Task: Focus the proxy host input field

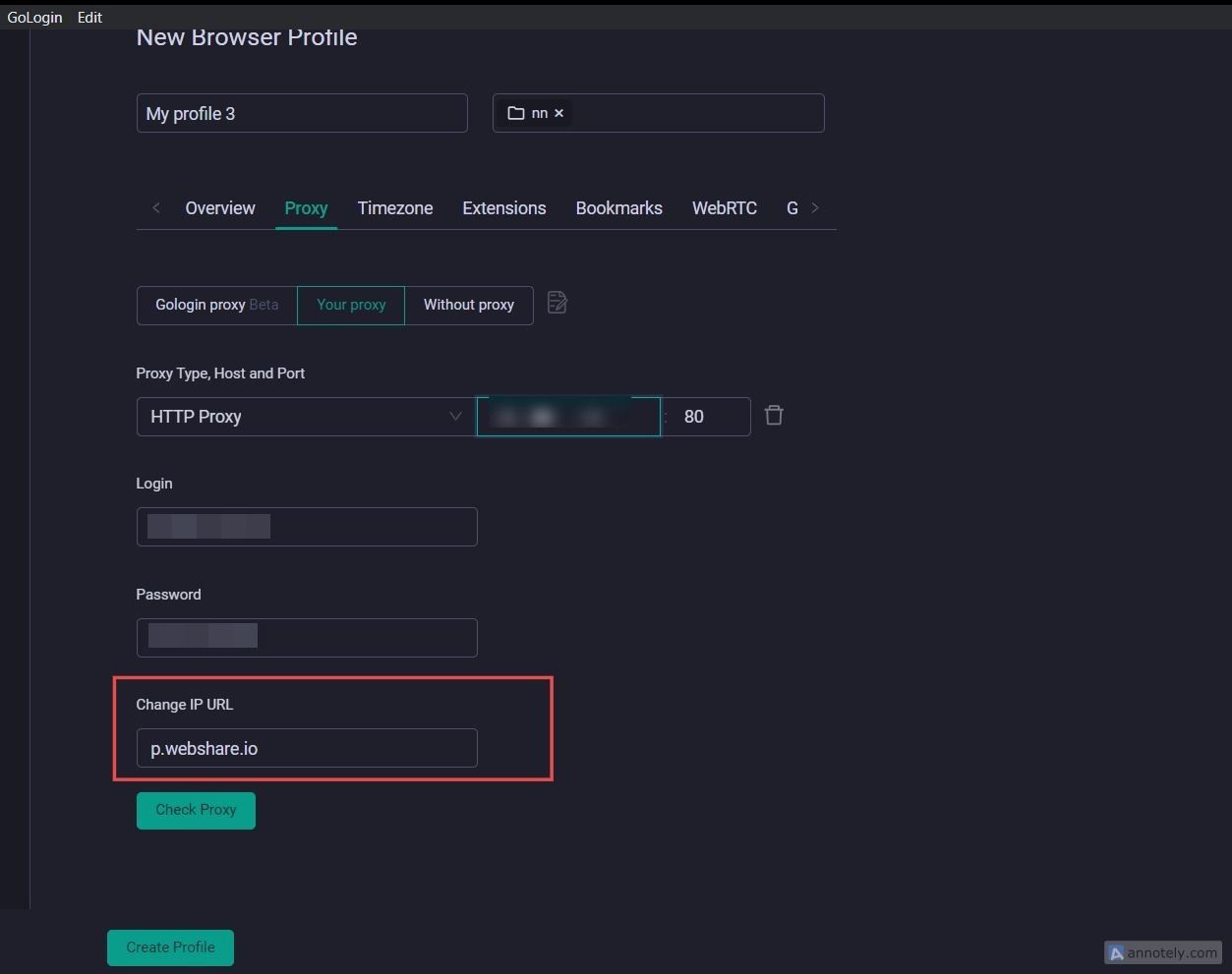Action: pyautogui.click(x=568, y=417)
